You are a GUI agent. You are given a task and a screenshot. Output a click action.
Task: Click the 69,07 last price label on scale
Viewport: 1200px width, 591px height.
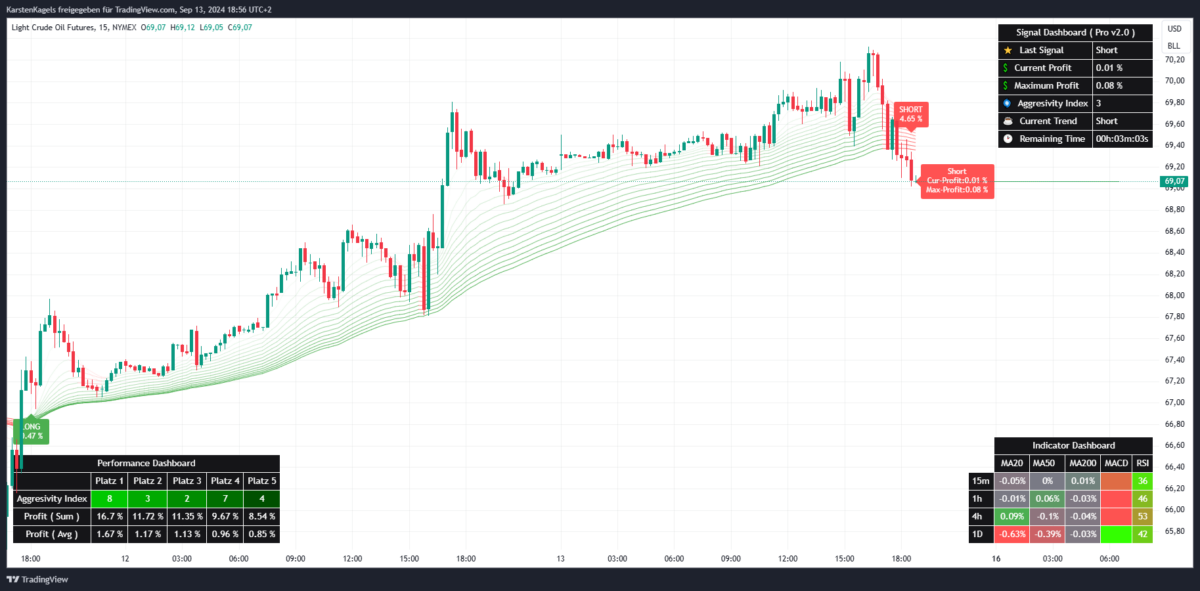pos(1173,181)
